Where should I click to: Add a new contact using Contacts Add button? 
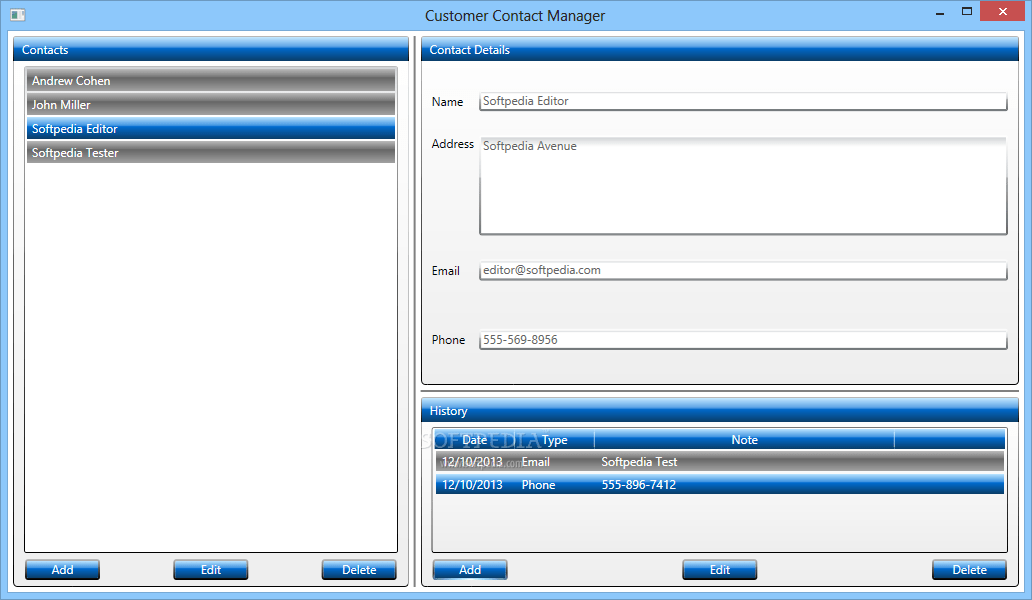click(63, 570)
